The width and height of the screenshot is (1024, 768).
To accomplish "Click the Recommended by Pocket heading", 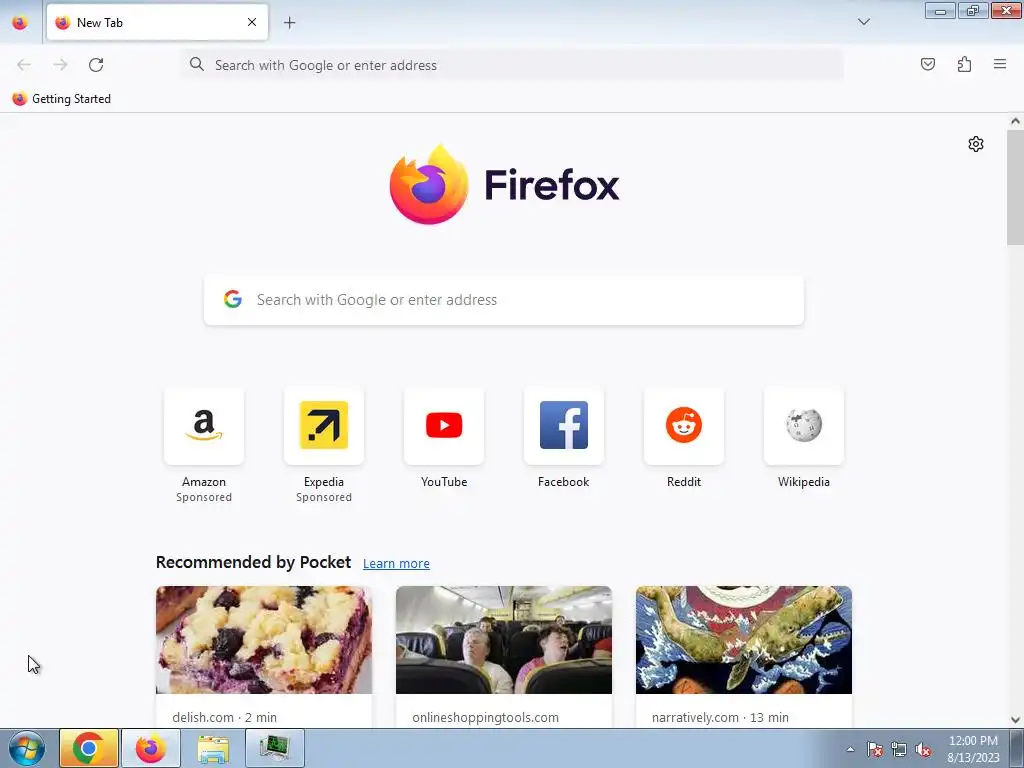I will tap(253, 562).
